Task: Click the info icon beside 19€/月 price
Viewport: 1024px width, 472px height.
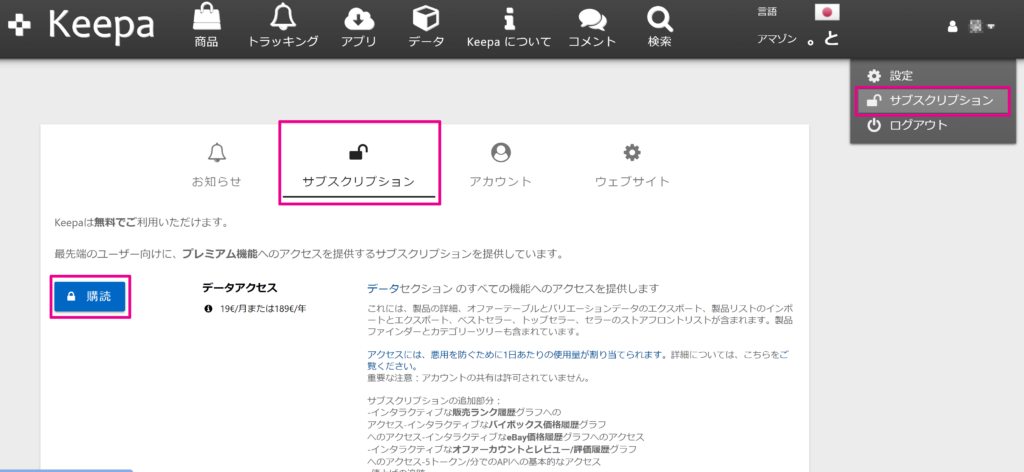Action: (208, 308)
